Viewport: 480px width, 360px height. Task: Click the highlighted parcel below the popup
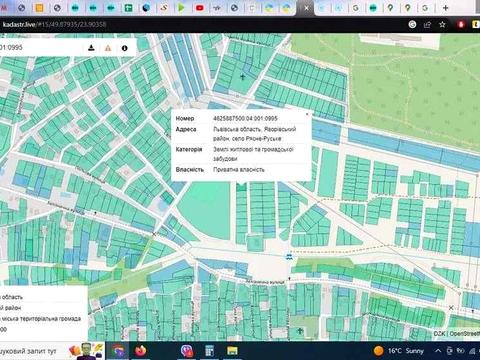pos(241,187)
